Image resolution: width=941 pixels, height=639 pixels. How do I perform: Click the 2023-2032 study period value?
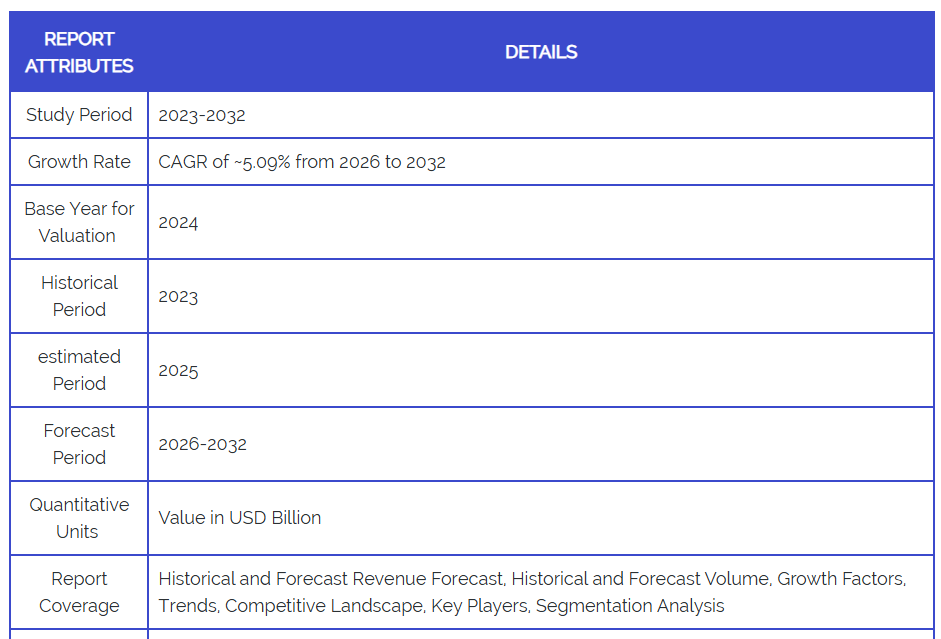pos(202,115)
